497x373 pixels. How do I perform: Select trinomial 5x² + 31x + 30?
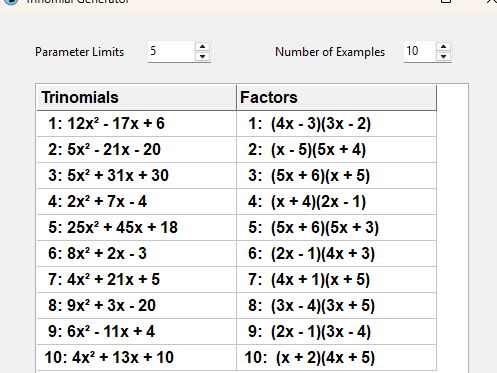[x=136, y=176]
